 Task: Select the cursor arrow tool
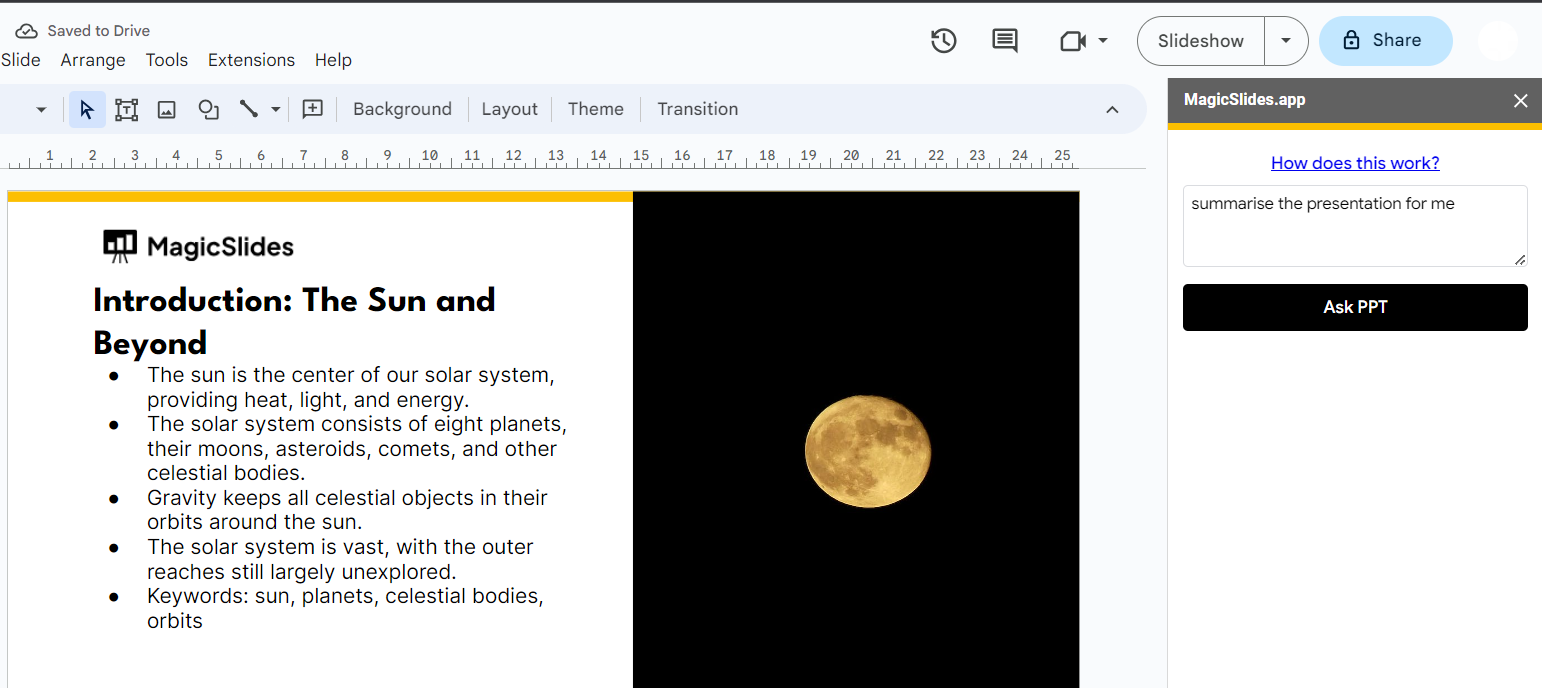(87, 109)
